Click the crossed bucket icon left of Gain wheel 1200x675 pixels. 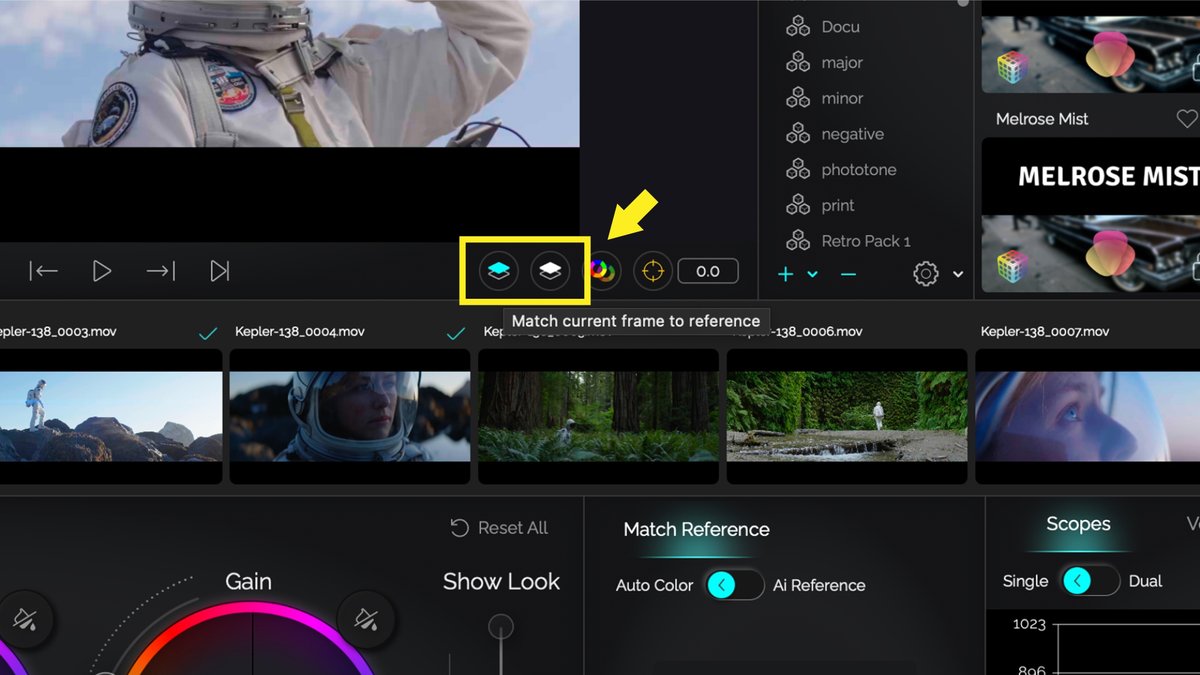[x=24, y=621]
